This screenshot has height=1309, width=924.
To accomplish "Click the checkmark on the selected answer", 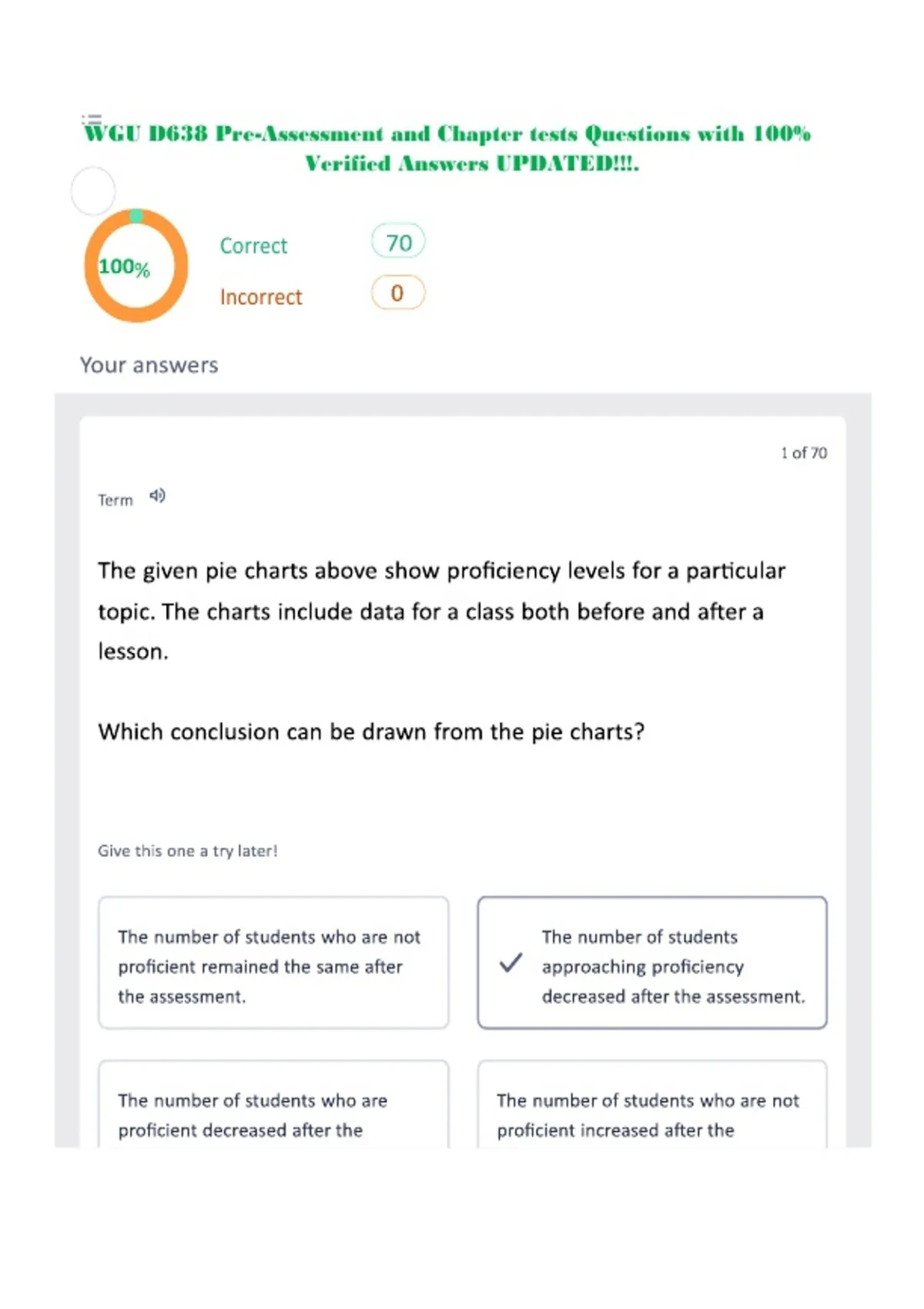I will pyautogui.click(x=511, y=962).
